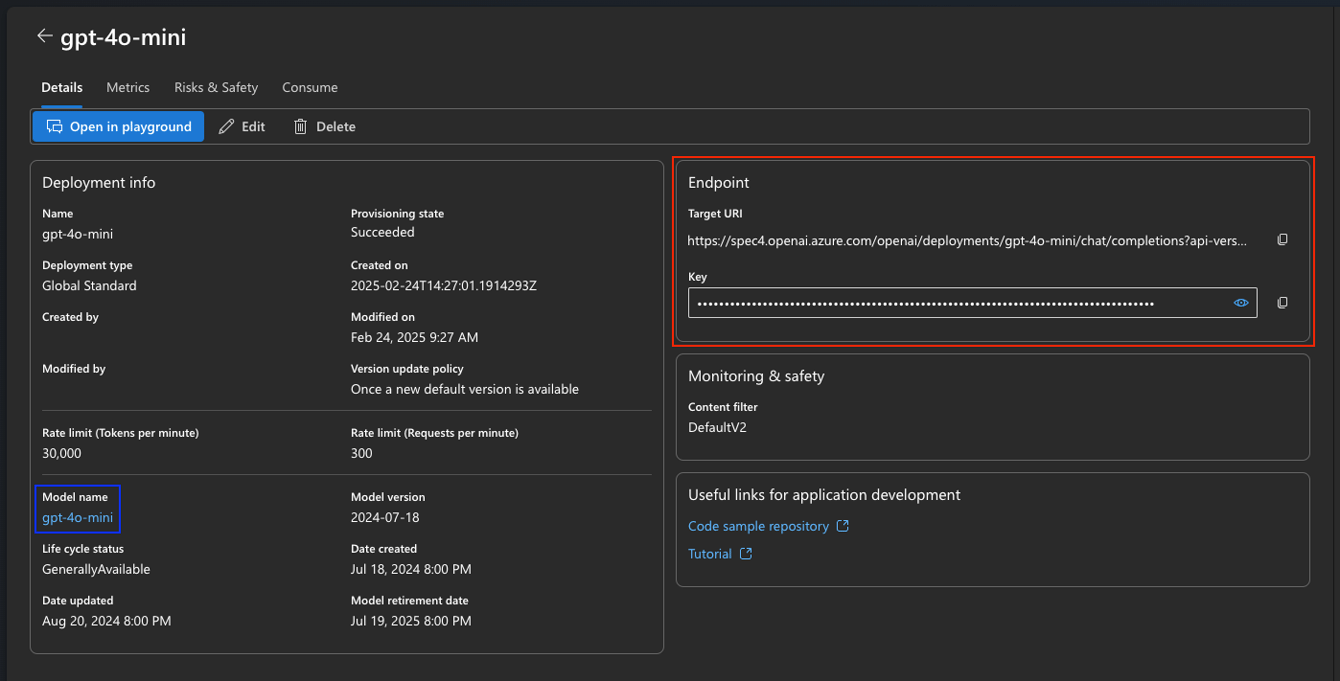This screenshot has width=1340, height=681.
Task: Open the deployment in playground
Action: (118, 126)
